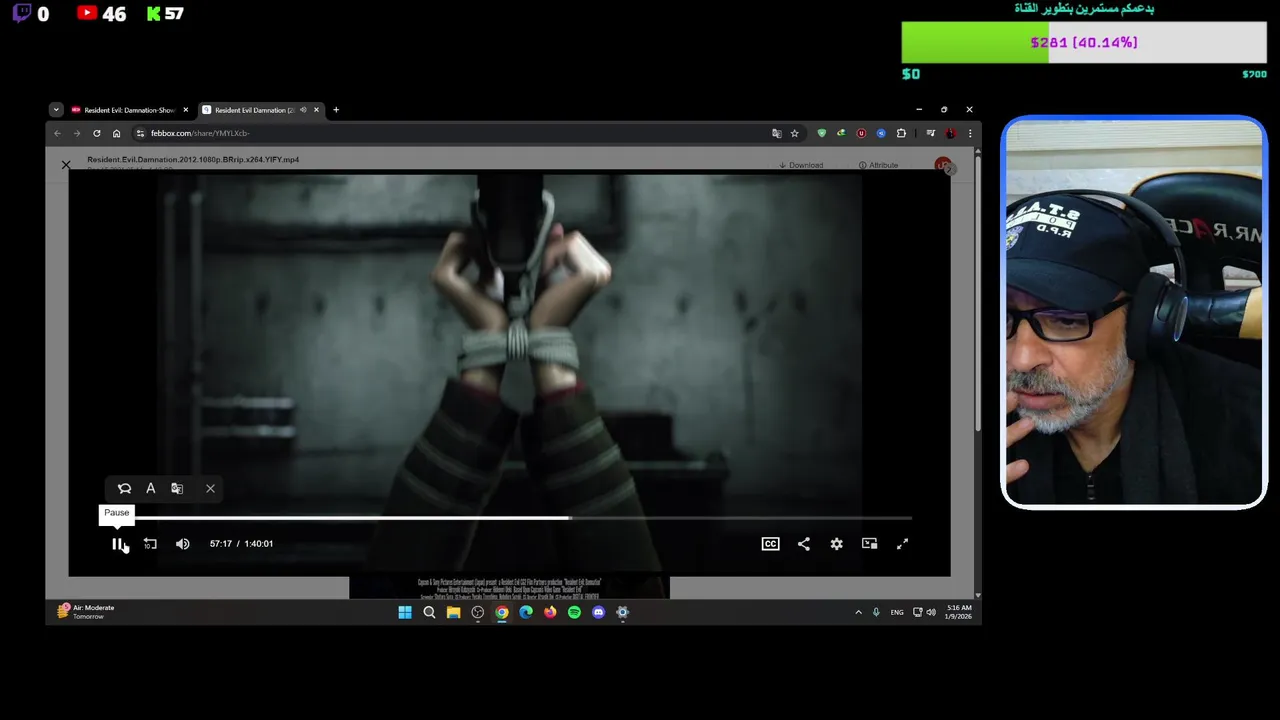Open video player settings gear
The height and width of the screenshot is (720, 1280).
(836, 544)
